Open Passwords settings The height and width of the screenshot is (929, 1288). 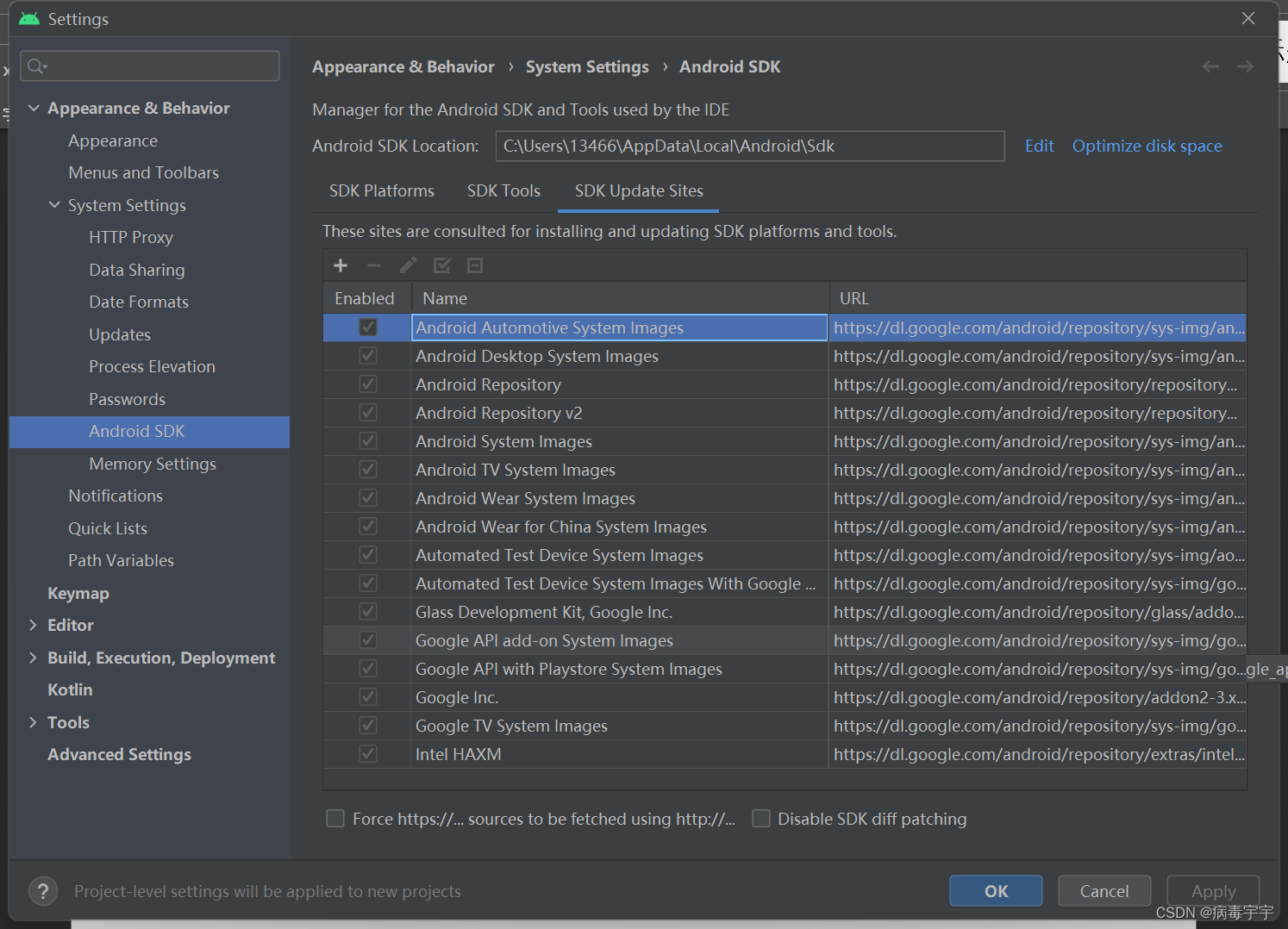click(127, 399)
